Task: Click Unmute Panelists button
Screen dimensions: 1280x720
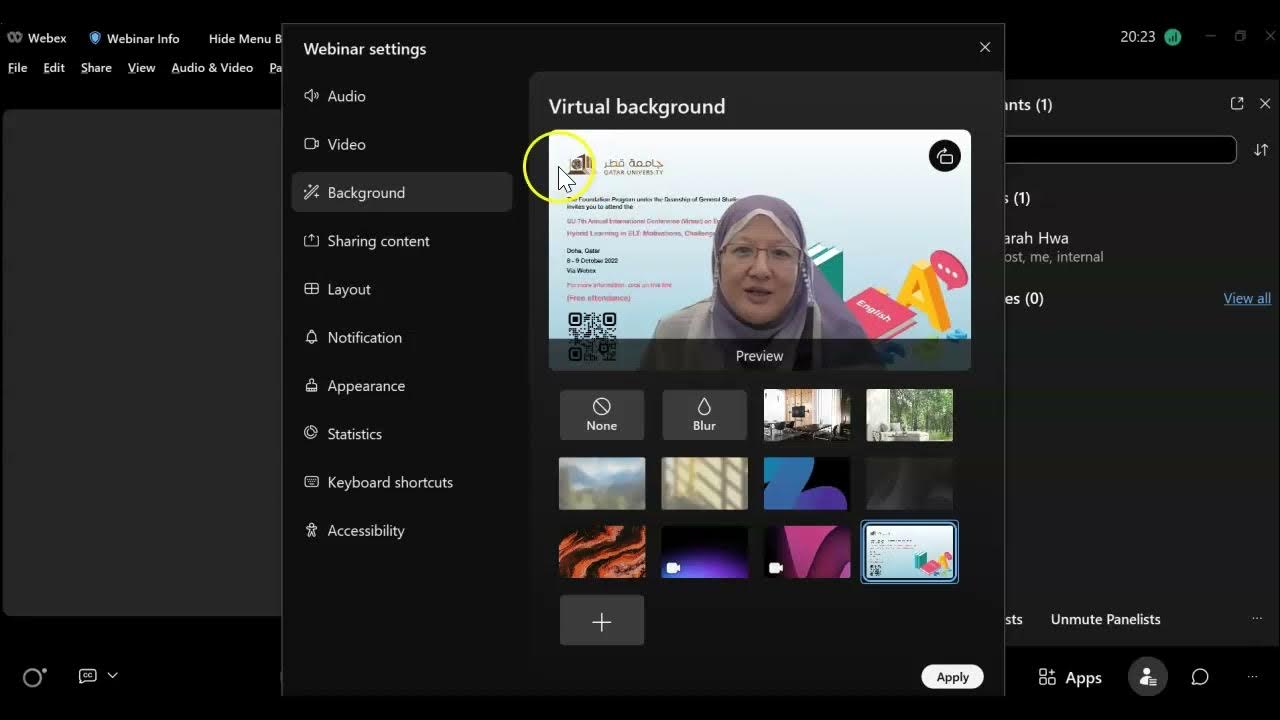Action: (1105, 619)
